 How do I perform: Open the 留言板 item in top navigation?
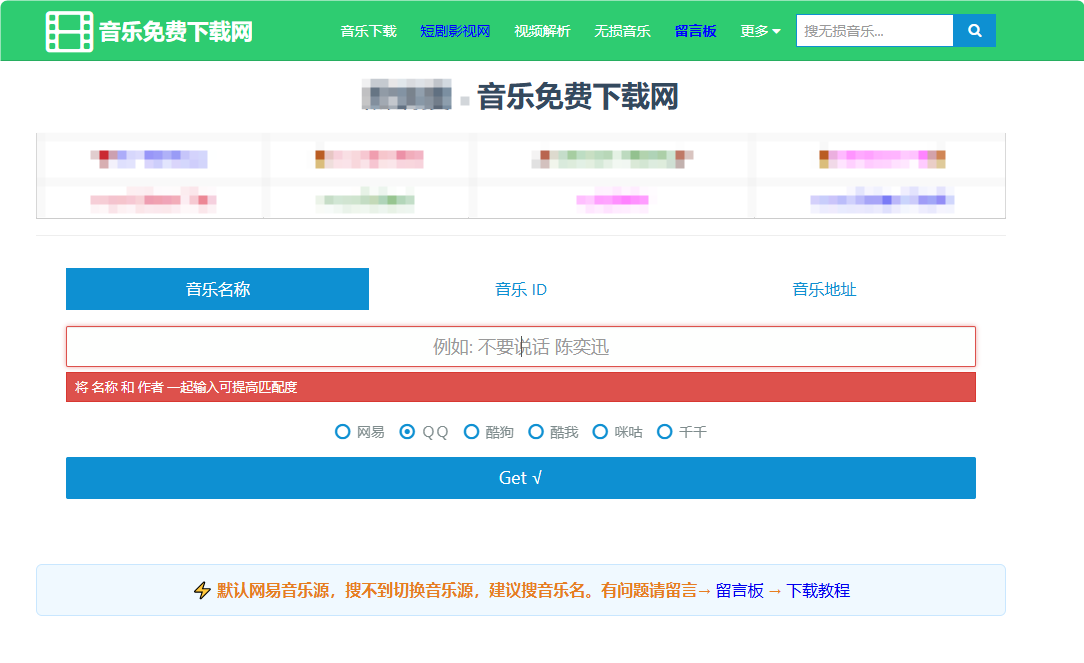pyautogui.click(x=695, y=31)
